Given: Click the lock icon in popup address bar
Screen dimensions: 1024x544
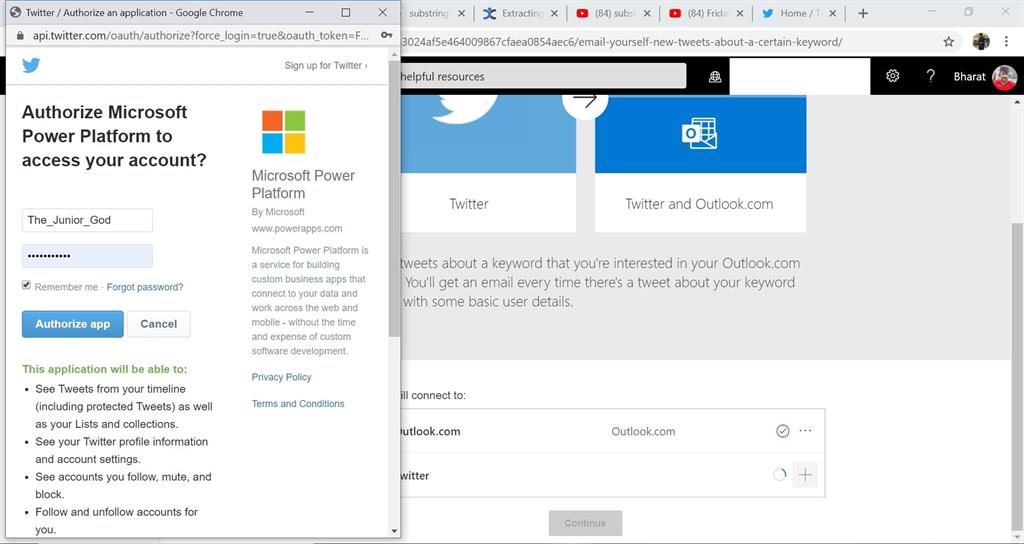Looking at the screenshot, I should click(20, 35).
